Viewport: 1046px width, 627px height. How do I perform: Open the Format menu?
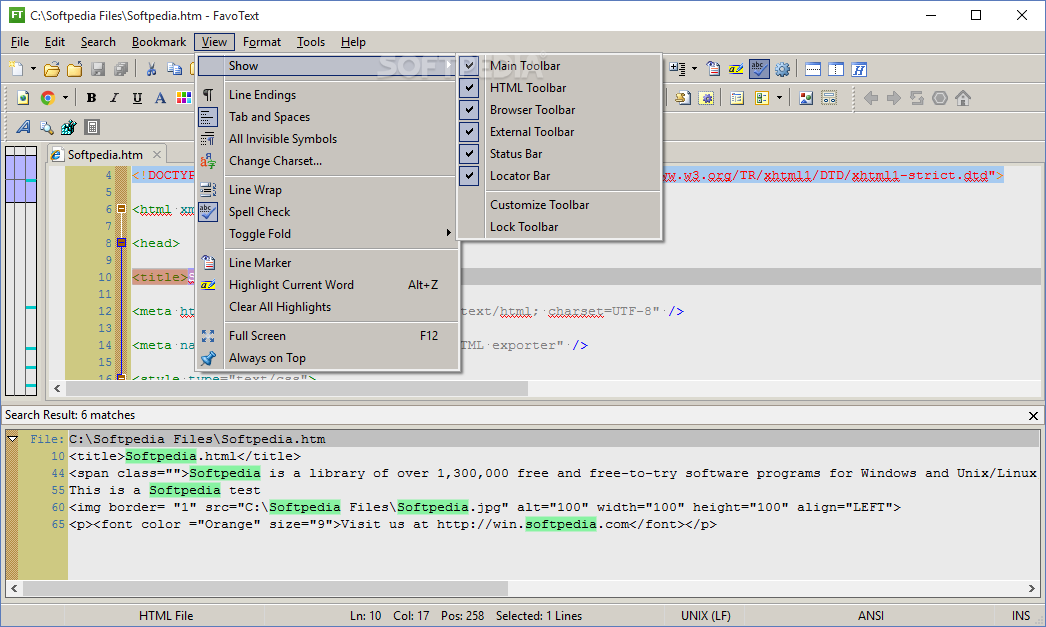262,42
